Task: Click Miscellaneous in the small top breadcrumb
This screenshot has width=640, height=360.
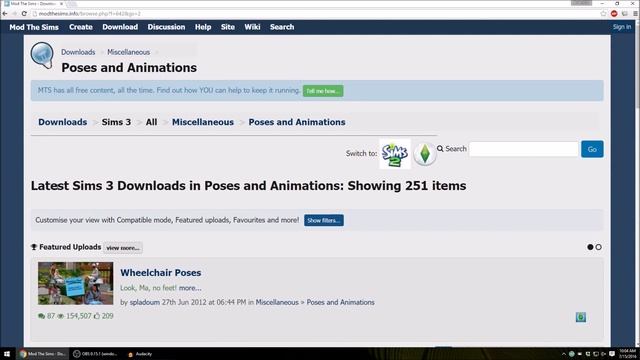Action: tap(128, 52)
